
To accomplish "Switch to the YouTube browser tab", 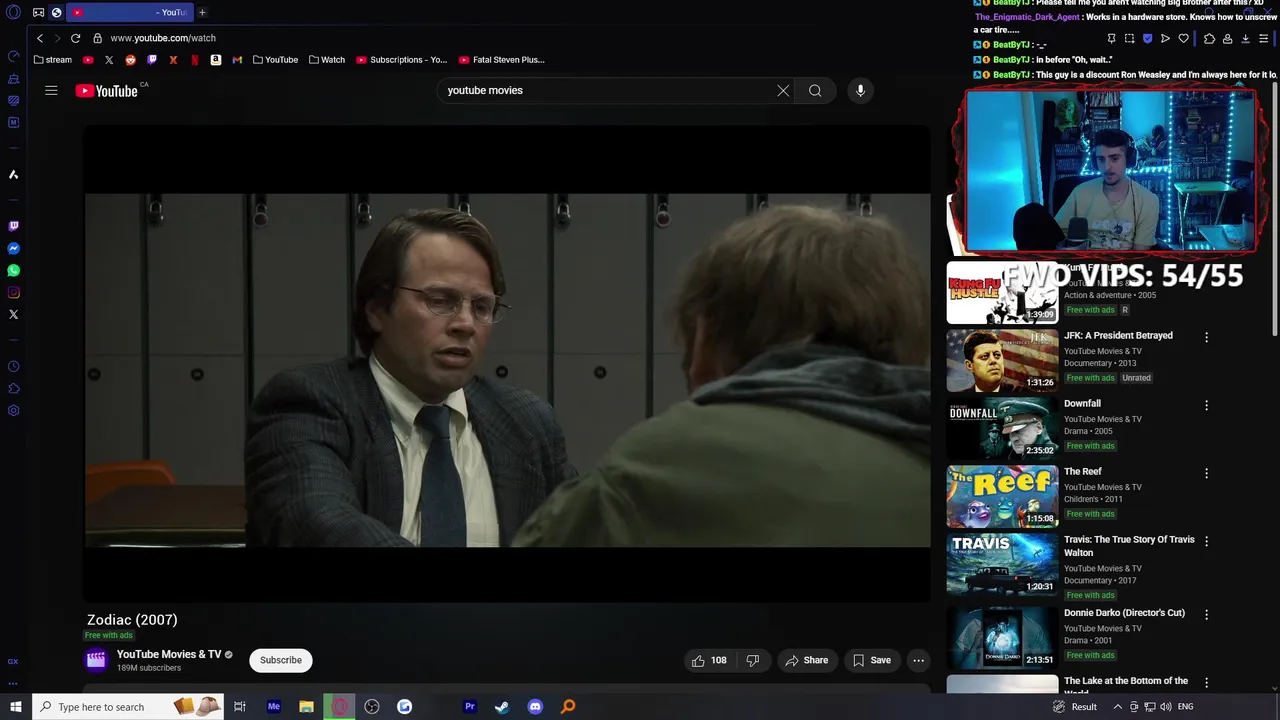I will 130,12.
